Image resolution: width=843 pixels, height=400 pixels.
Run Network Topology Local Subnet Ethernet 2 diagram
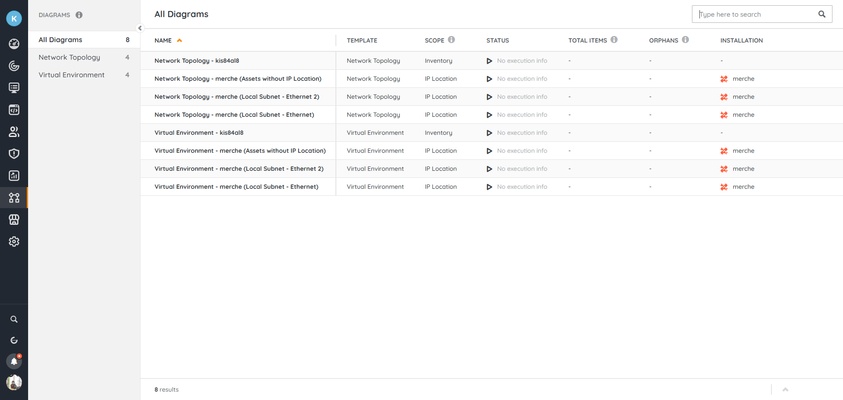(x=489, y=97)
